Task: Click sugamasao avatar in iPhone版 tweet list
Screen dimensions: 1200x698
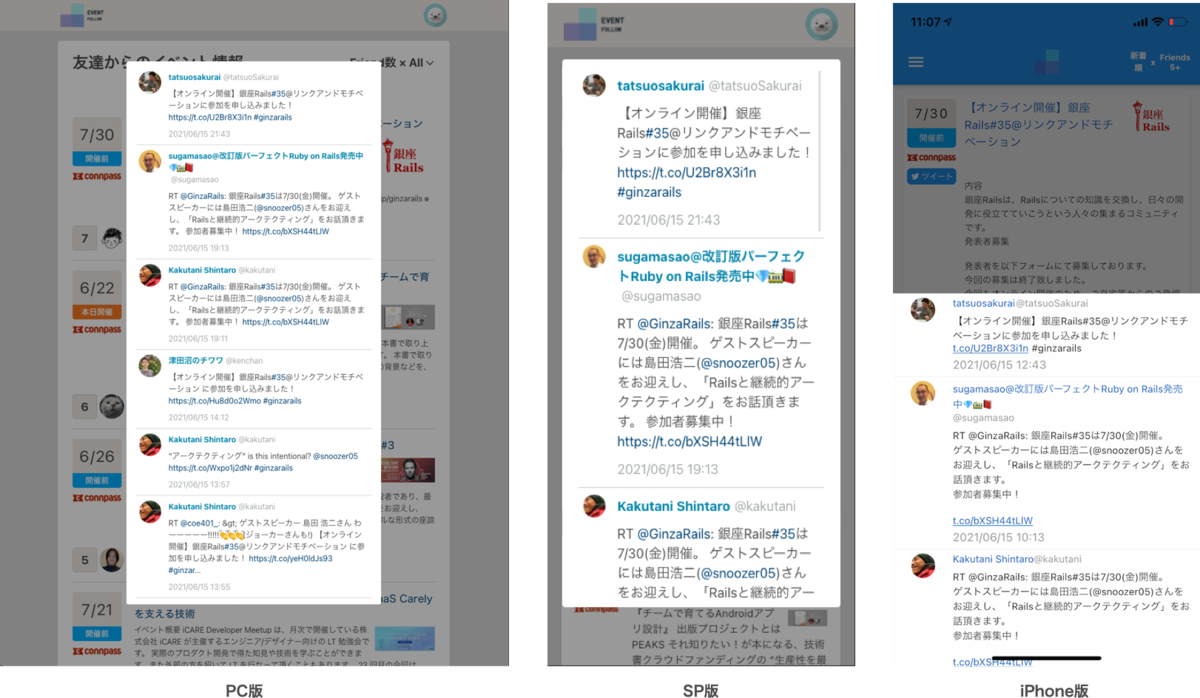Action: click(922, 394)
